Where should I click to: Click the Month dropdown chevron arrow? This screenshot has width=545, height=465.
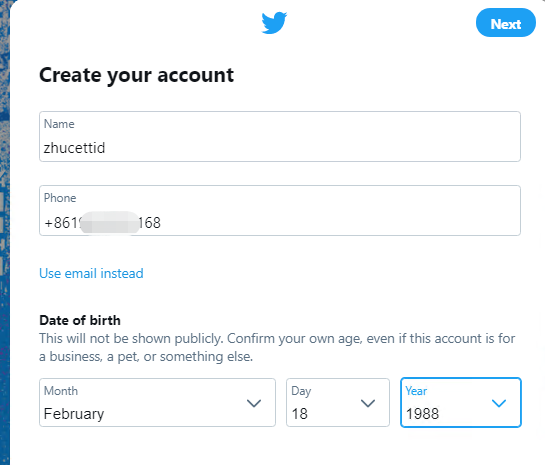254,403
